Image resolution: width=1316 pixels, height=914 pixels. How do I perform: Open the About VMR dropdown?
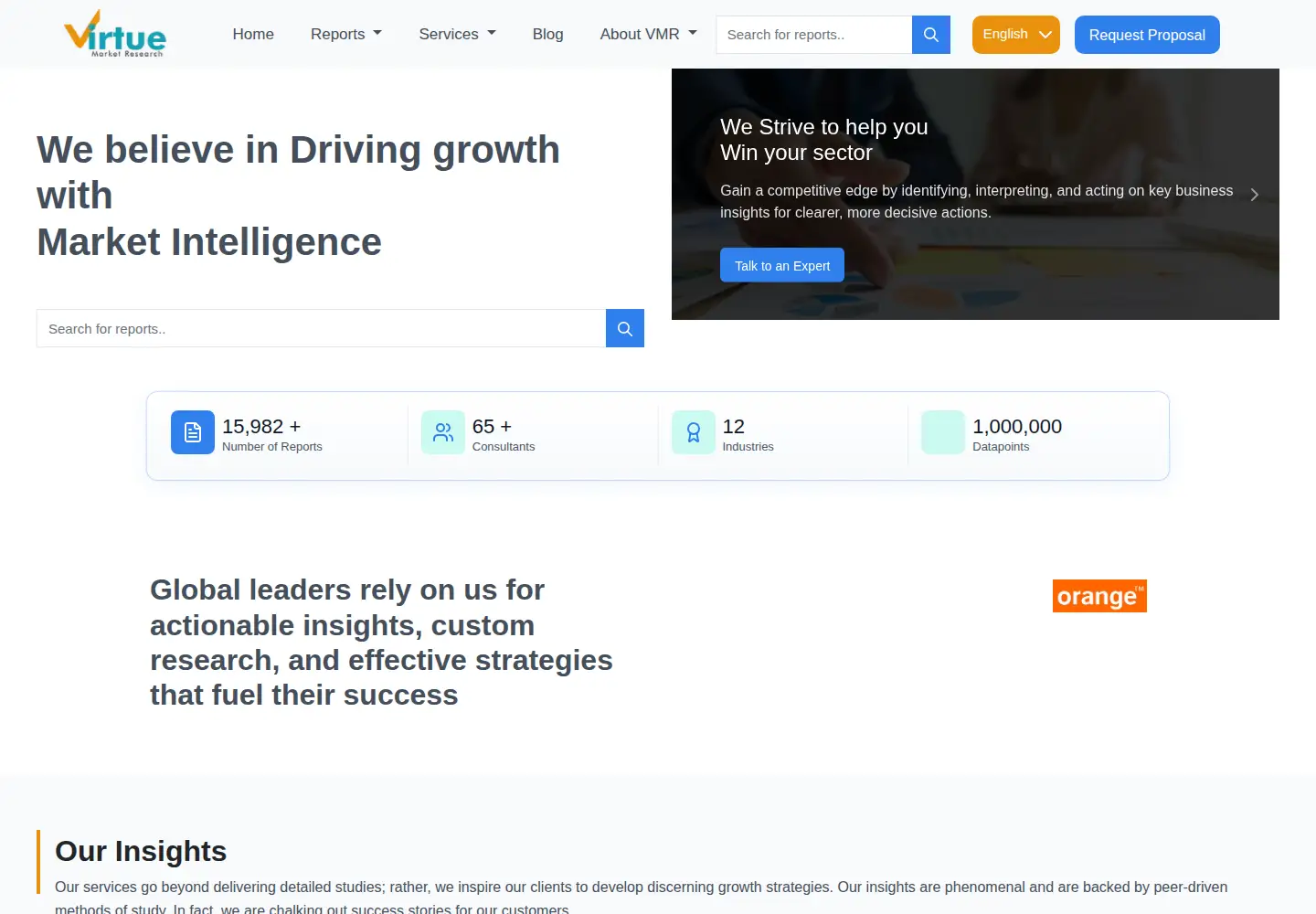click(648, 34)
